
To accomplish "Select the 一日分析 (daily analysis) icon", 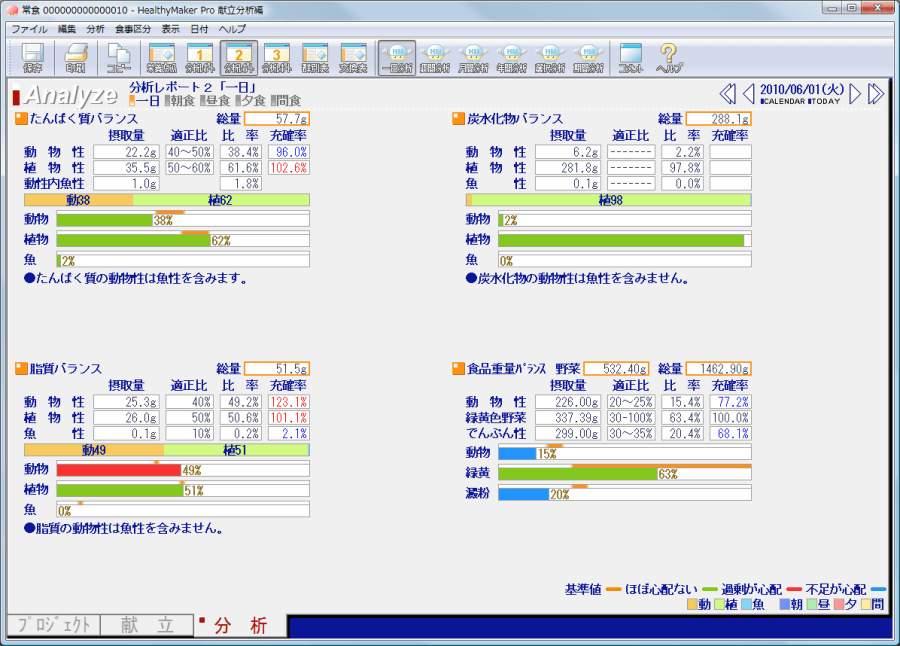I will (397, 58).
